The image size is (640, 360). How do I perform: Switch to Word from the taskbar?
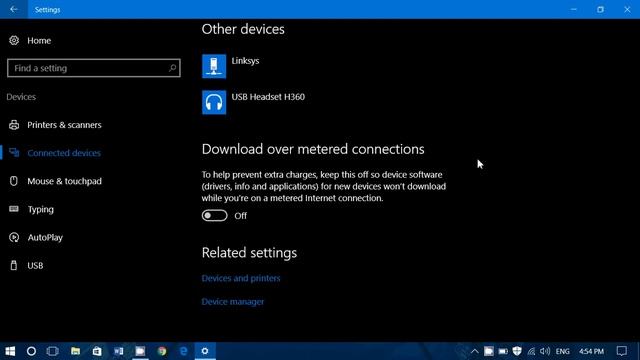click(x=119, y=351)
